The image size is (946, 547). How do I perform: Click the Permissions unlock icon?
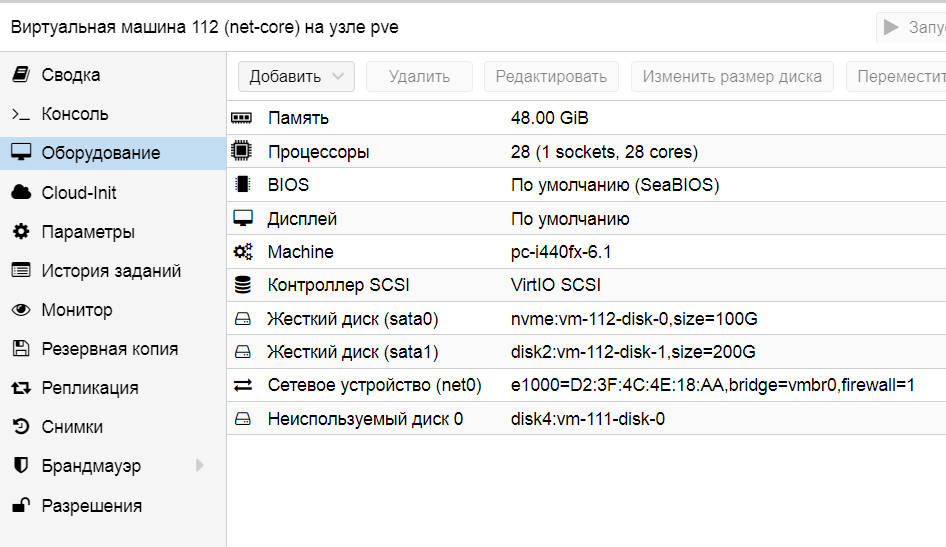click(x=20, y=506)
